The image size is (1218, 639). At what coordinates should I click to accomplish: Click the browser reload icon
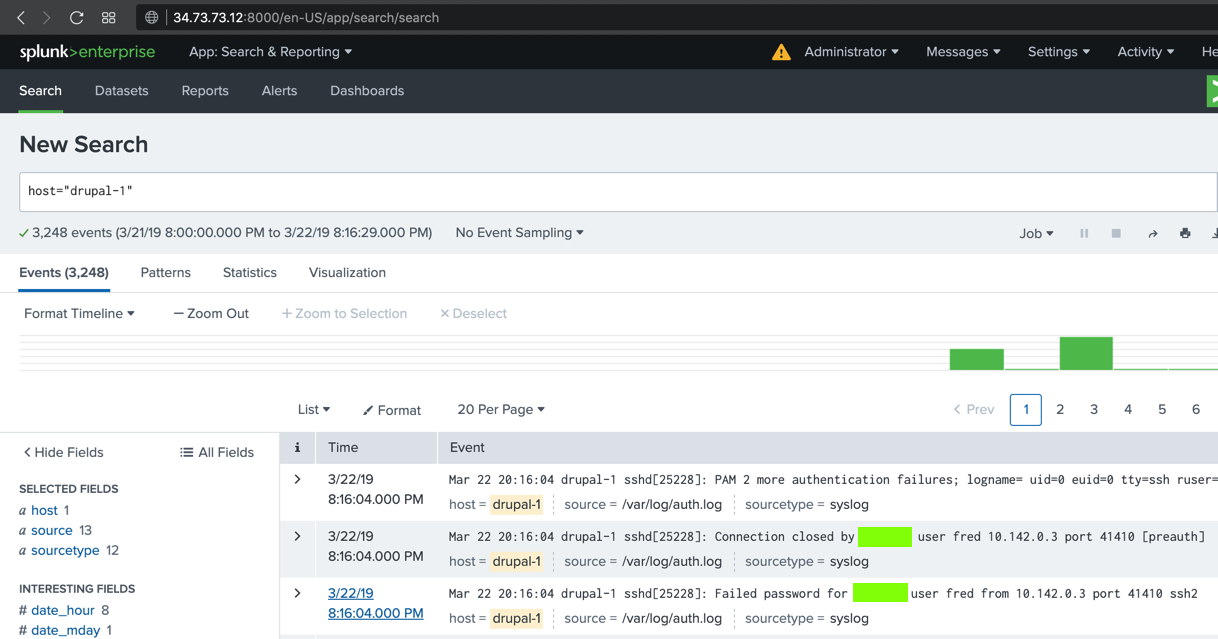click(76, 18)
